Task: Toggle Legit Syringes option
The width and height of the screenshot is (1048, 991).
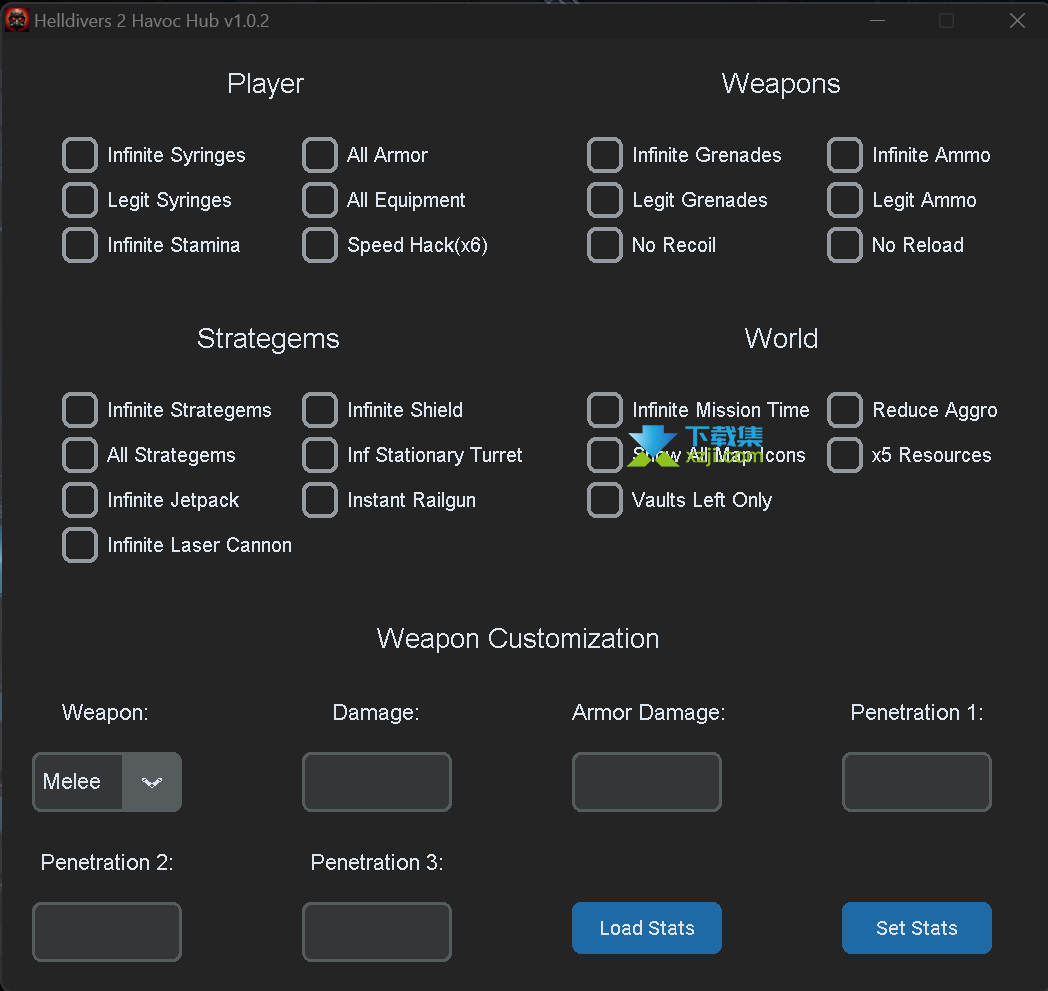Action: click(x=80, y=200)
